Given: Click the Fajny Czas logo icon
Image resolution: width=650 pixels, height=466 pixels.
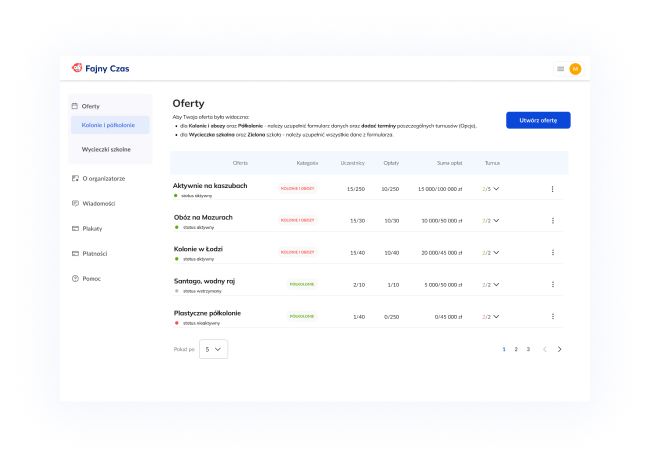Looking at the screenshot, I should 77,68.
